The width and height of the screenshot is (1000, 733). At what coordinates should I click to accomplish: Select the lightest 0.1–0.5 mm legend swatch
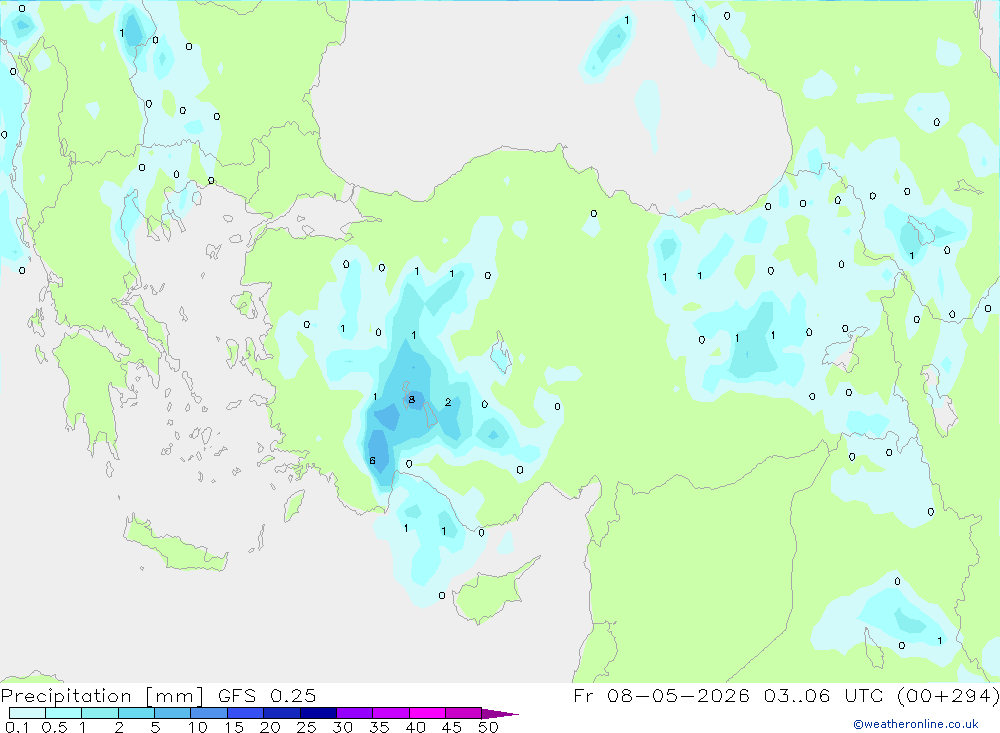click(27, 713)
